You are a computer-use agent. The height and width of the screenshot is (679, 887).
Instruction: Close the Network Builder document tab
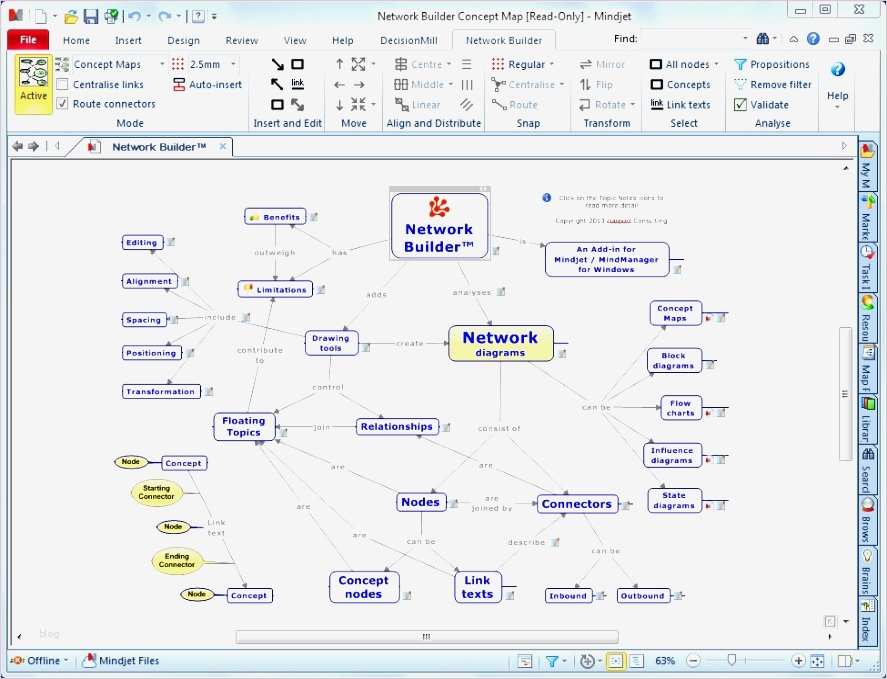[223, 147]
